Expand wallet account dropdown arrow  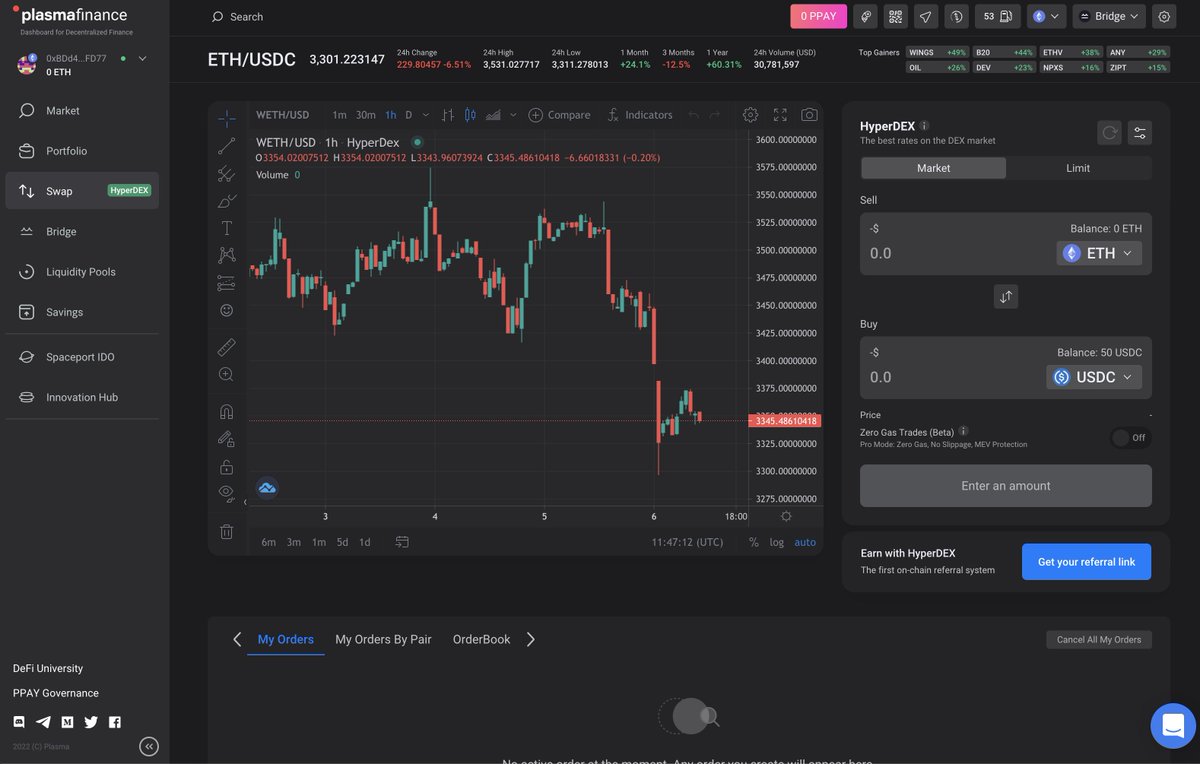tap(142, 59)
